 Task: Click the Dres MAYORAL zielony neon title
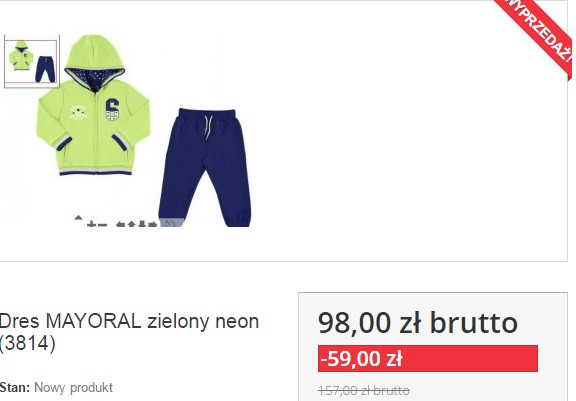coord(129,332)
